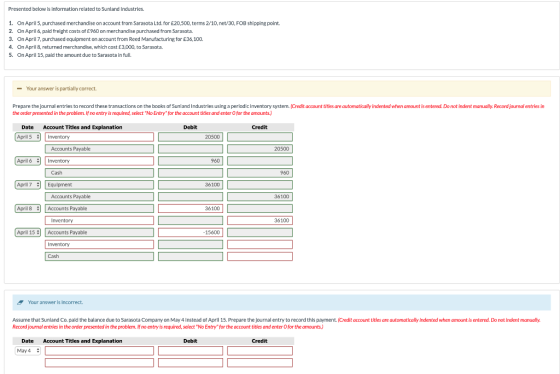The image size is (560, 374).
Task: Click the eraser icon beside incorrect answer notice
Action: (20, 302)
